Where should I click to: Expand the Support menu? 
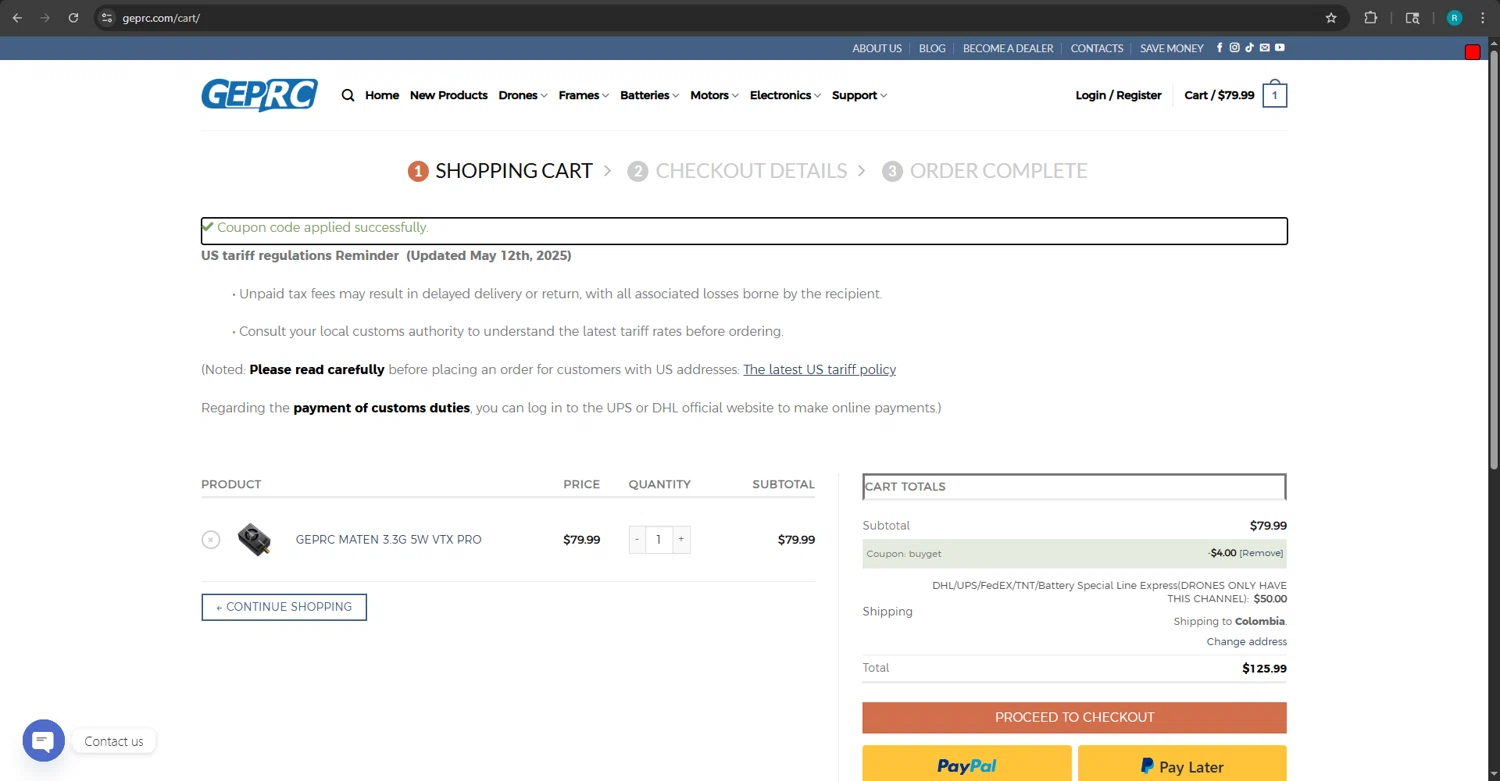860,95
